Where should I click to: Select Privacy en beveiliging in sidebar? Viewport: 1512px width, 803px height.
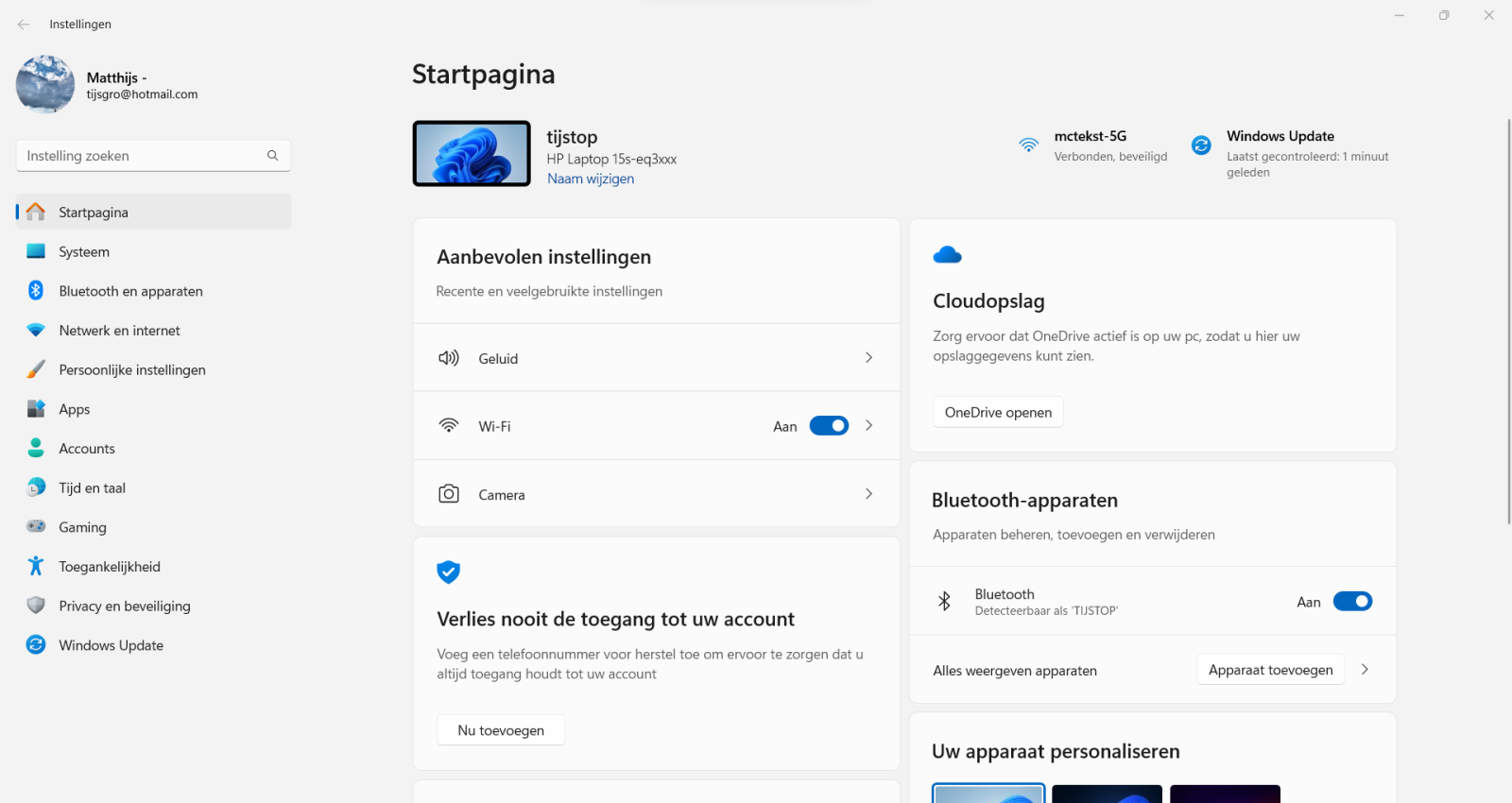(124, 607)
